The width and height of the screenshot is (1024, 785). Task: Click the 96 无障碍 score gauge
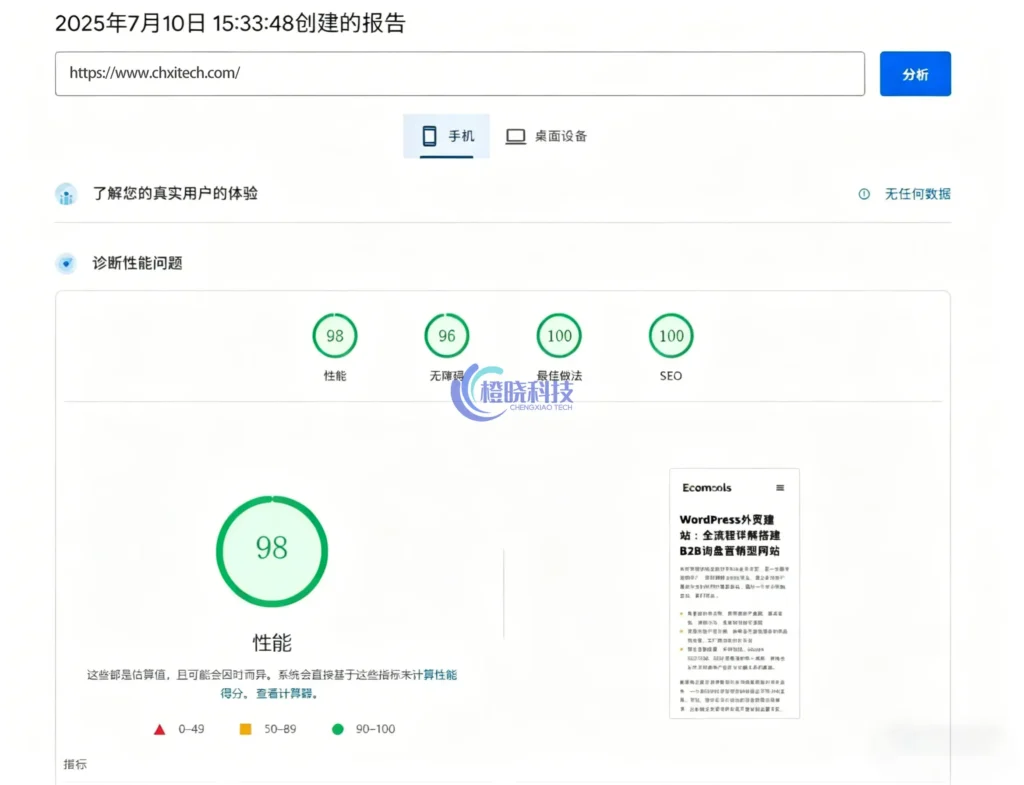pos(446,336)
